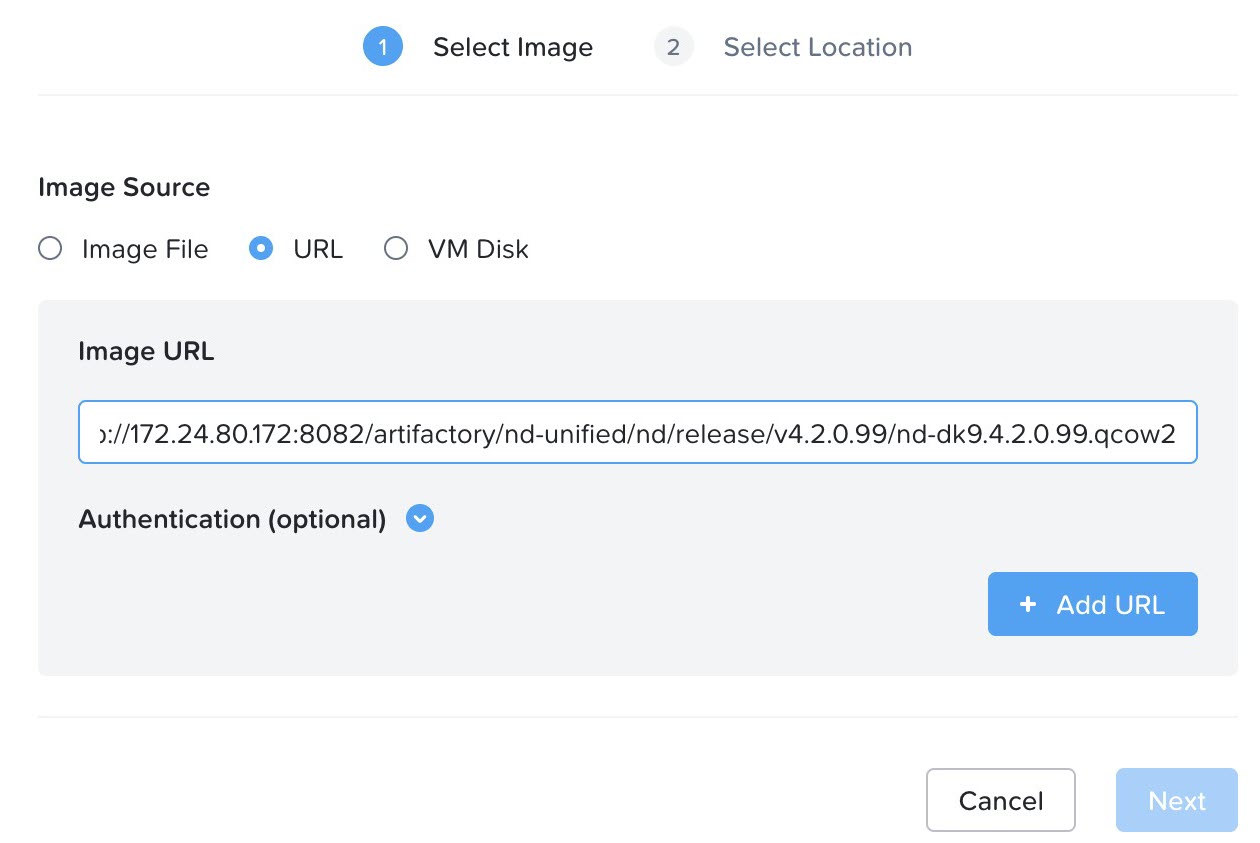This screenshot has height=843, width=1260.
Task: Proceed with the Next button
Action: (x=1176, y=800)
